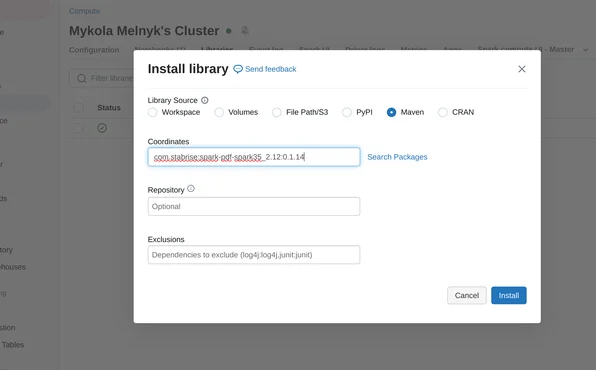Select Workspace library source

click(x=152, y=112)
